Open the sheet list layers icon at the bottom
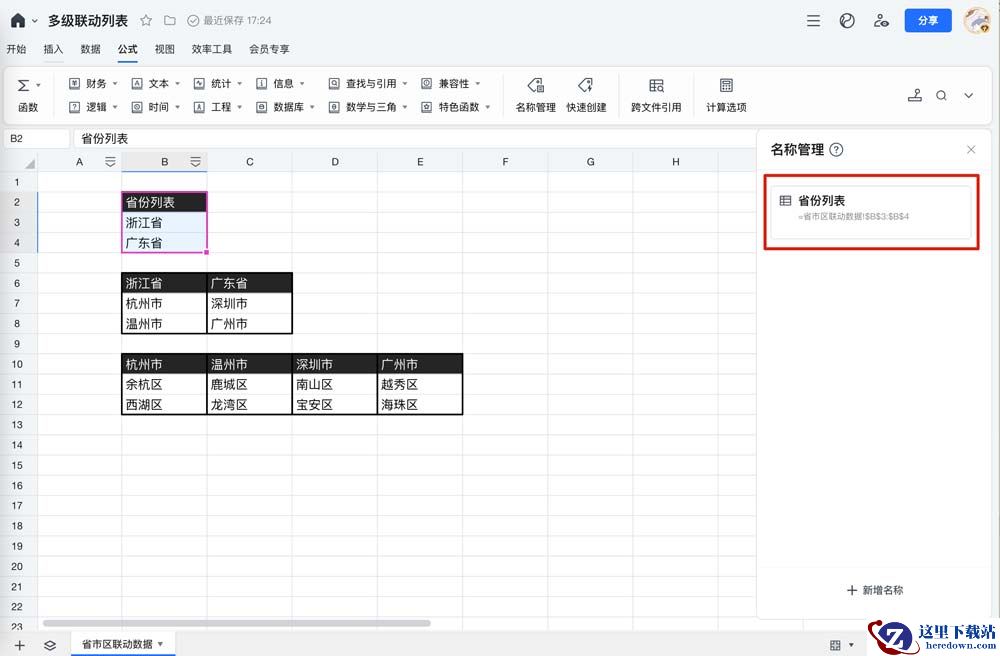This screenshot has width=1000, height=656. coord(50,645)
